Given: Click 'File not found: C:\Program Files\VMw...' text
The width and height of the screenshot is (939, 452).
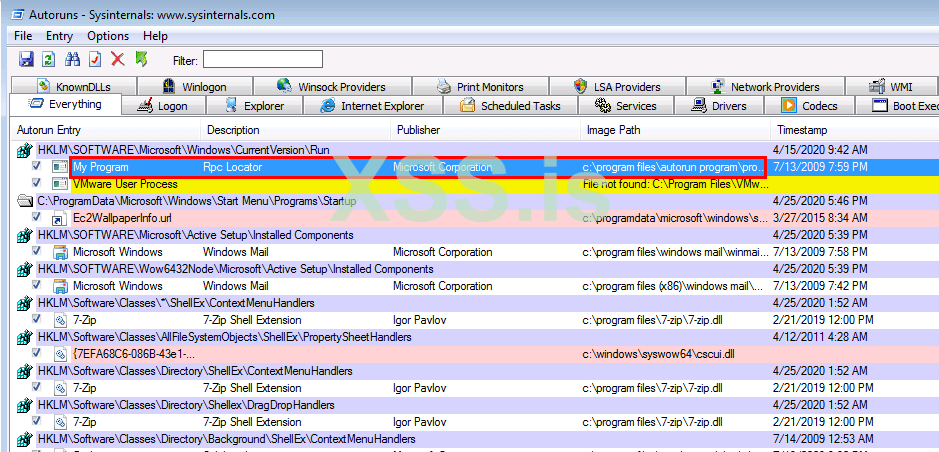Looking at the screenshot, I should tap(674, 184).
